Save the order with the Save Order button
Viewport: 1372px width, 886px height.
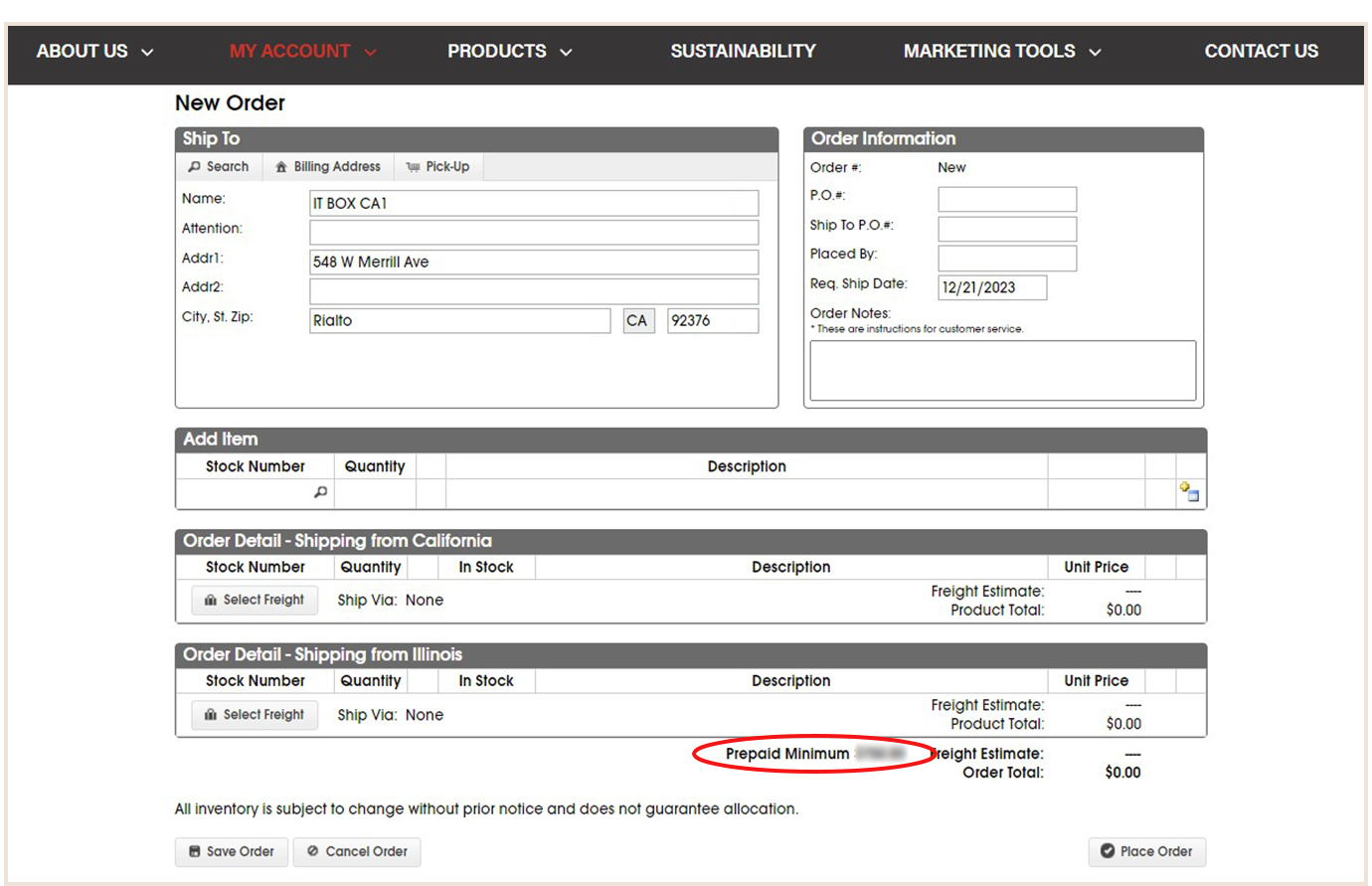tap(231, 851)
